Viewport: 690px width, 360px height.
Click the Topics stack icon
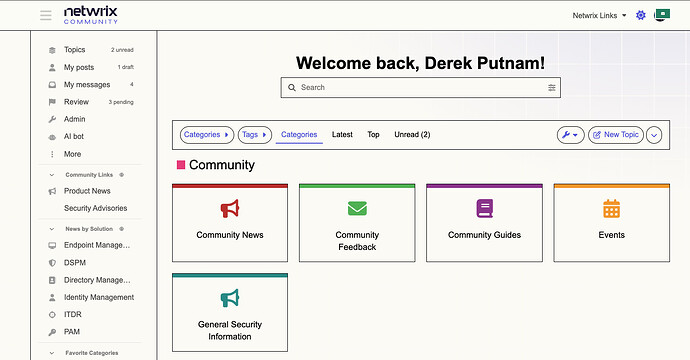(x=52, y=50)
